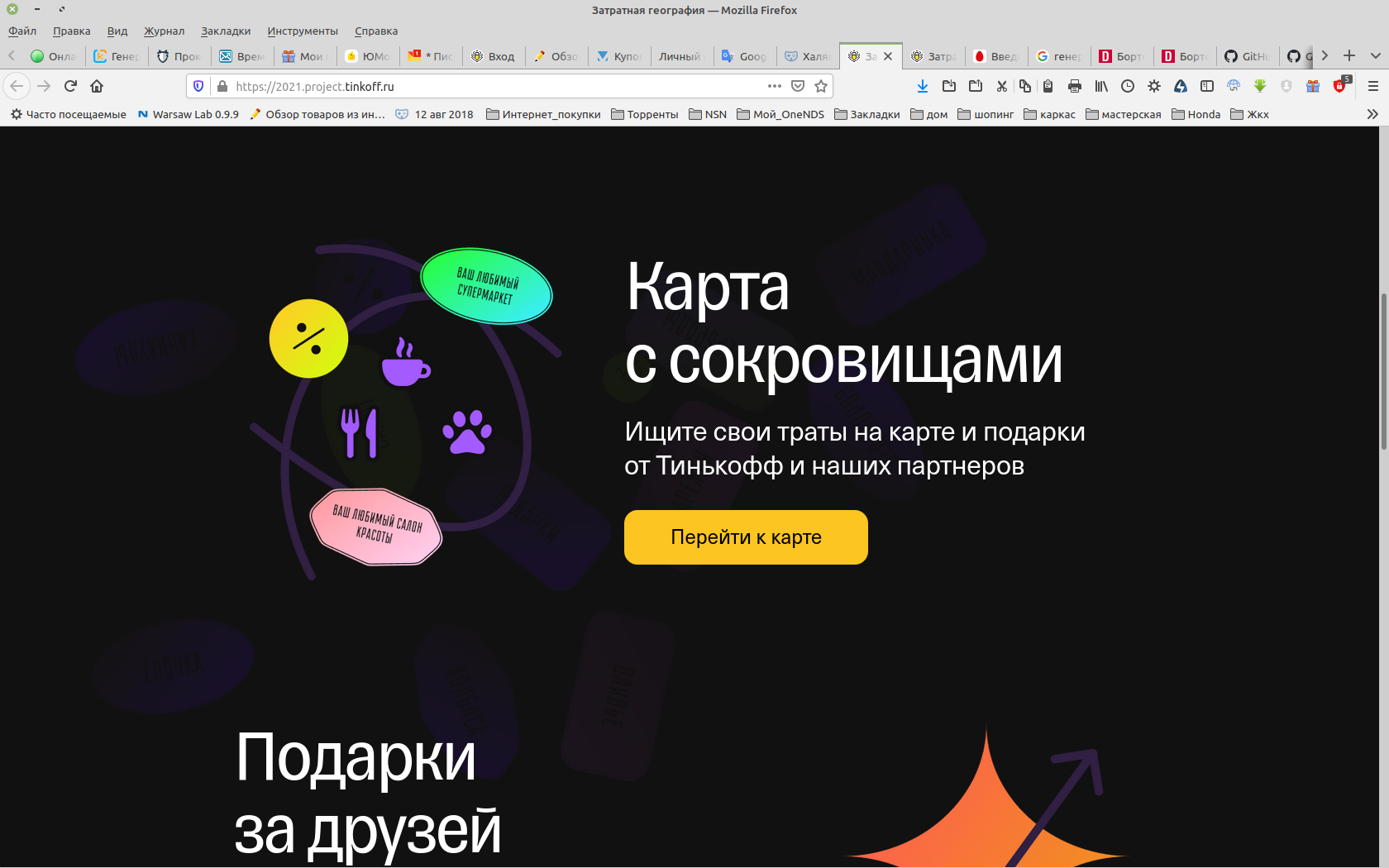Open the шопинг bookmark folder
Screen dimensions: 1389x868
986,114
